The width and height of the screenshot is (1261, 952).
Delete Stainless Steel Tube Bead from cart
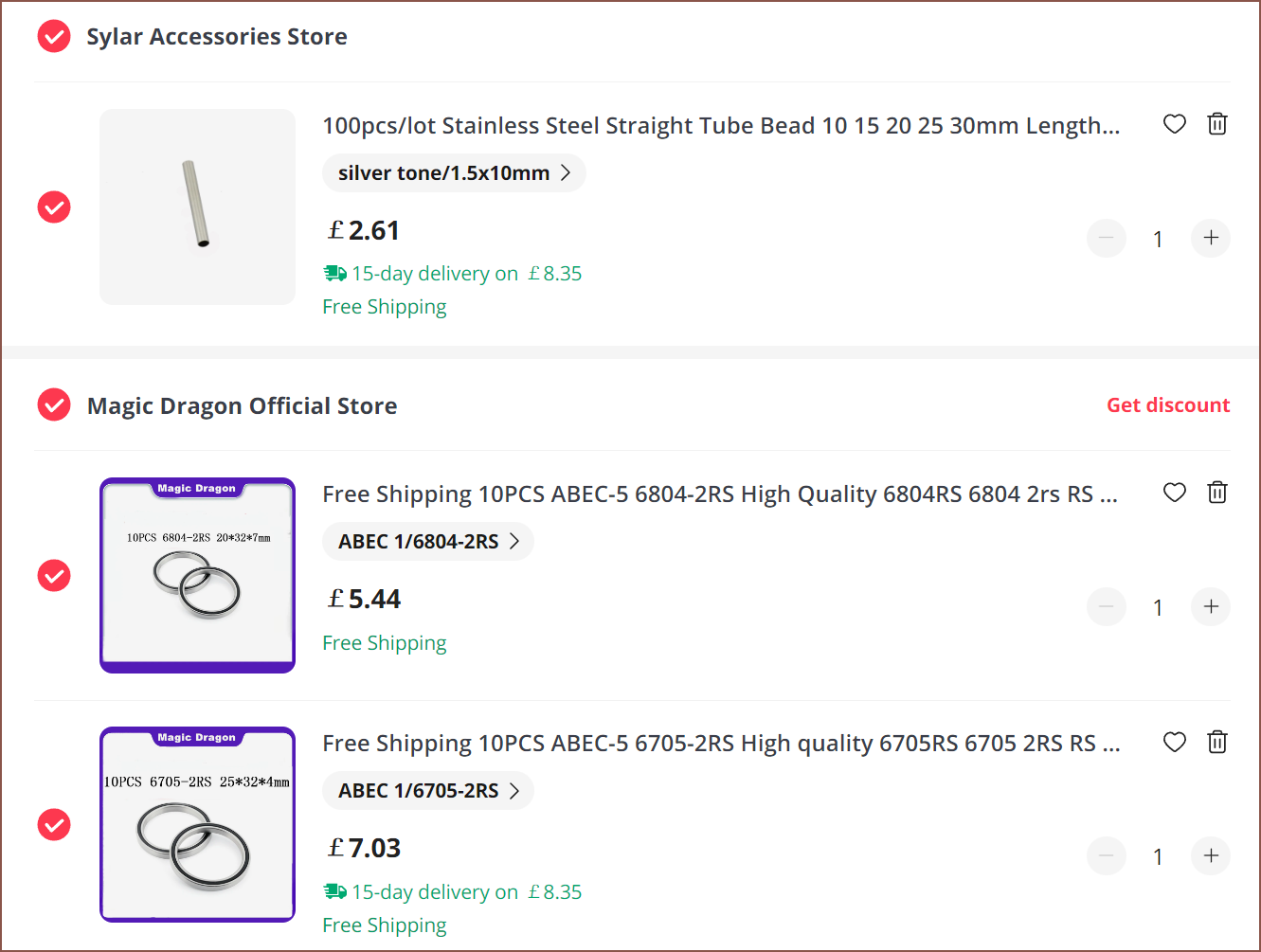(1217, 124)
